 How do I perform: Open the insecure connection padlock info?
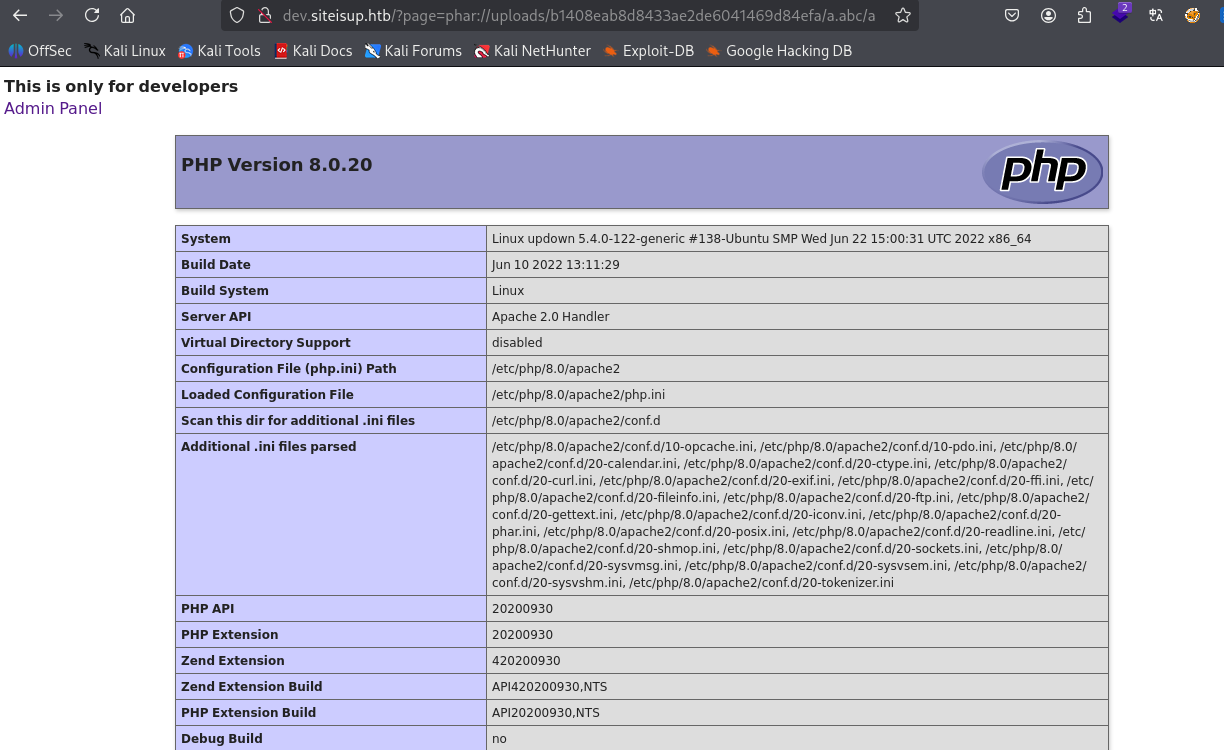(264, 15)
